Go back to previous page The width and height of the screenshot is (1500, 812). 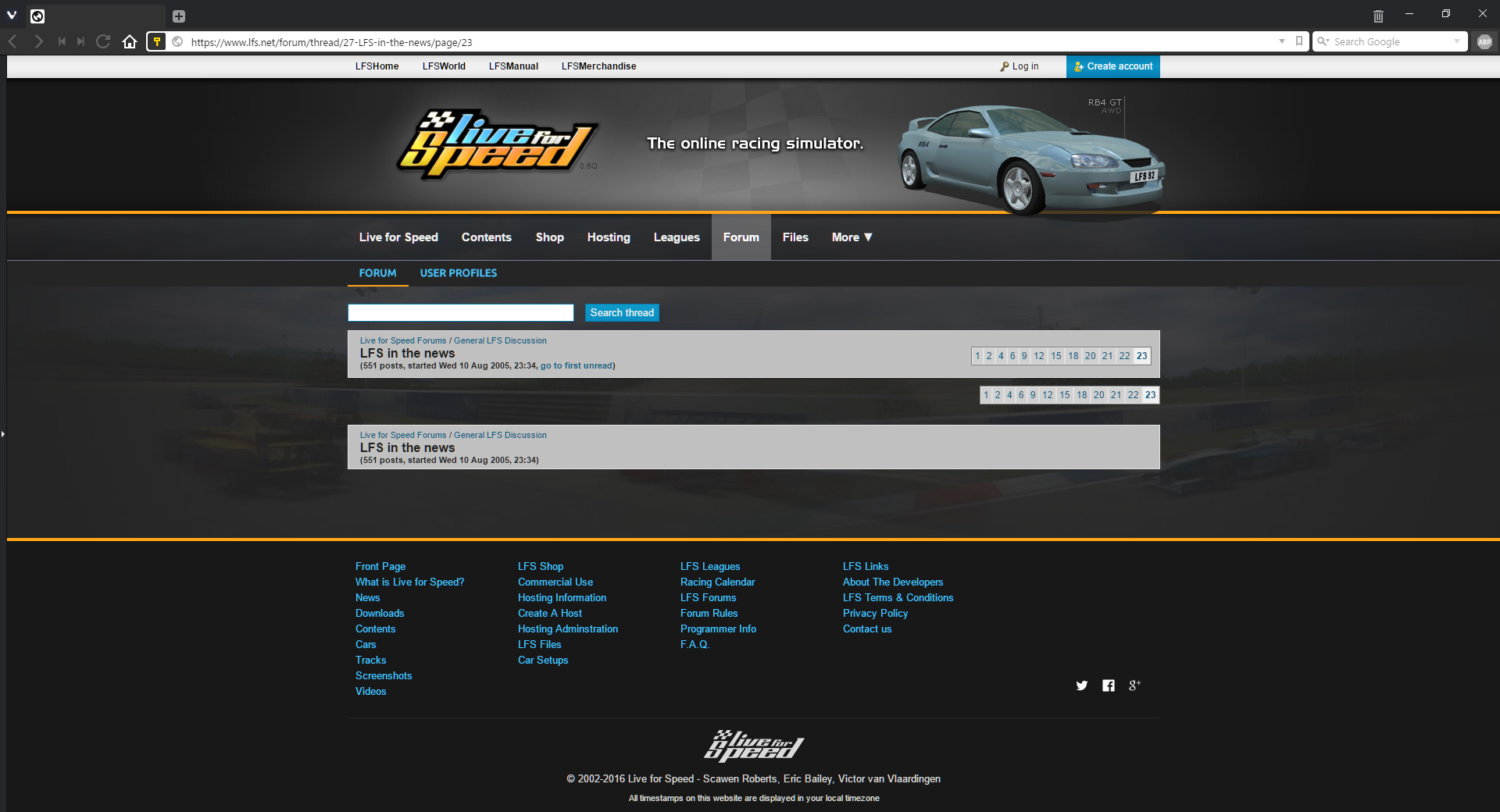coord(12,41)
